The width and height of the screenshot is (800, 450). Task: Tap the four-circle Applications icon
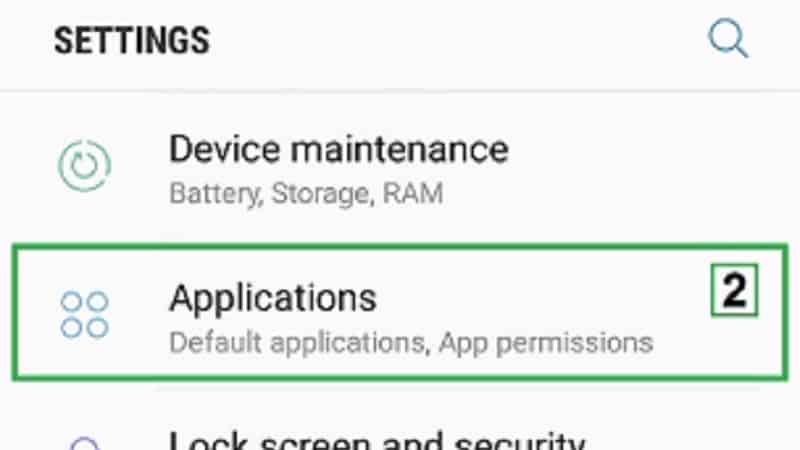84,315
